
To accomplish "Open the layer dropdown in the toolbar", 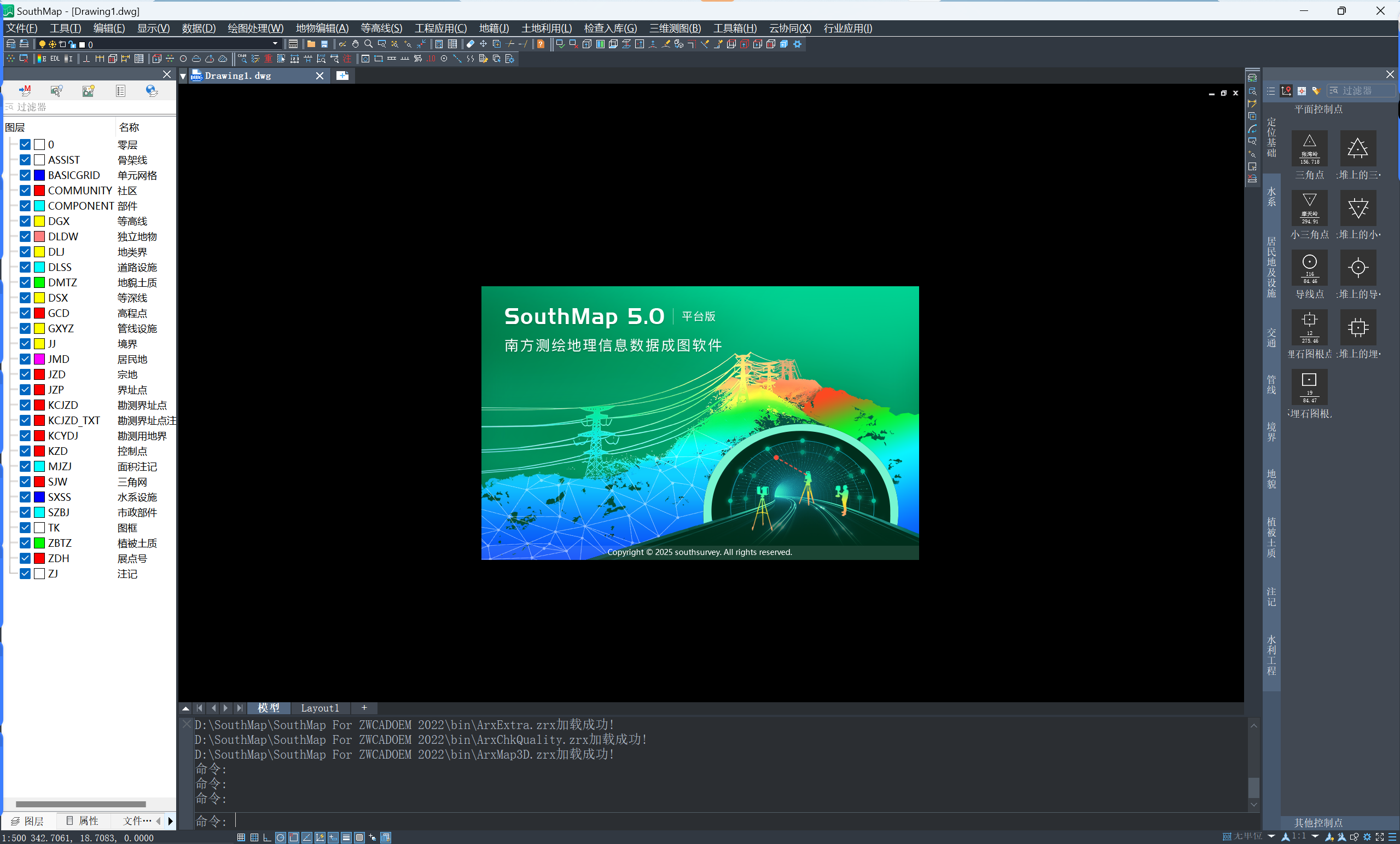I will coord(275,44).
